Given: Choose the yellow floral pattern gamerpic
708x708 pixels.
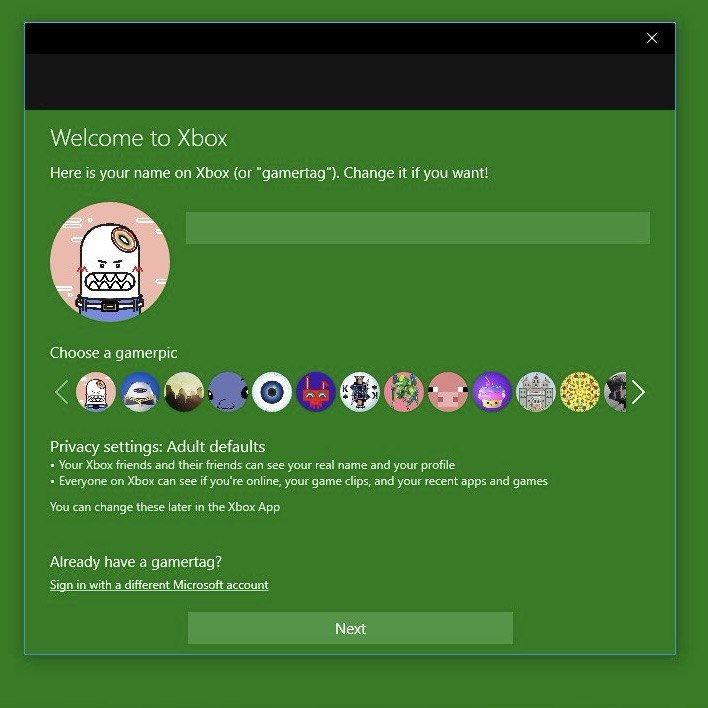Looking at the screenshot, I should coord(580,392).
